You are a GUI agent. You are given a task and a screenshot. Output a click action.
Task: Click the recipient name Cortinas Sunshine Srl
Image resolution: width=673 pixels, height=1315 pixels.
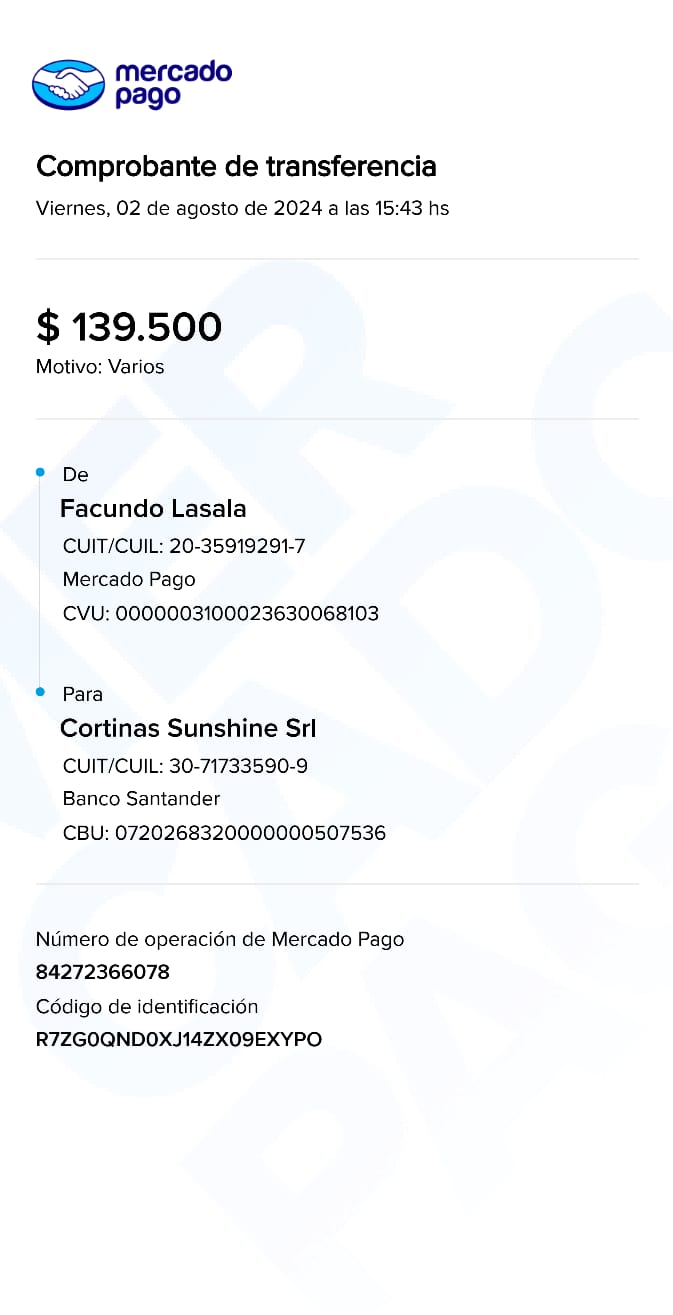pos(188,728)
